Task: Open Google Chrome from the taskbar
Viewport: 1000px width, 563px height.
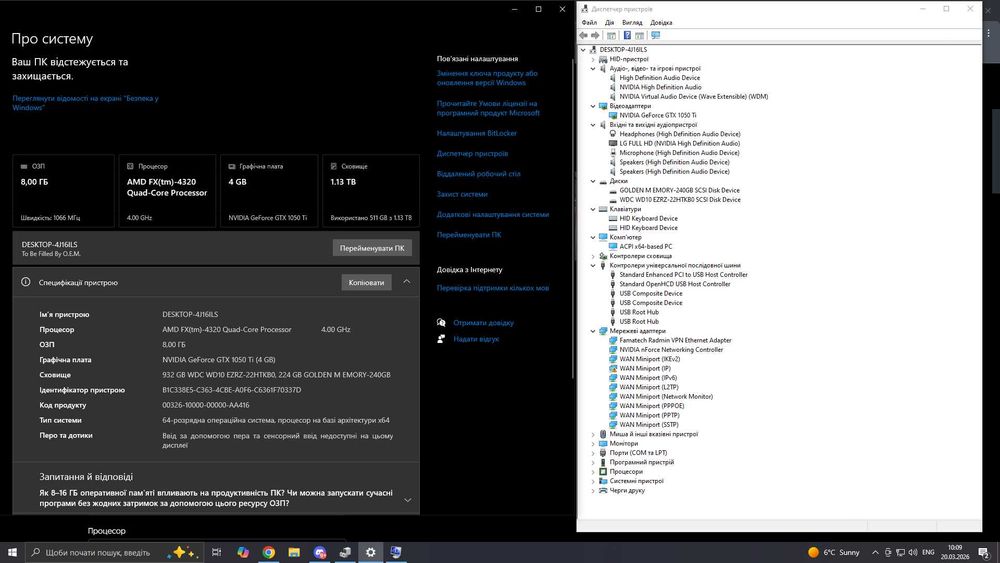Action: coord(268,552)
